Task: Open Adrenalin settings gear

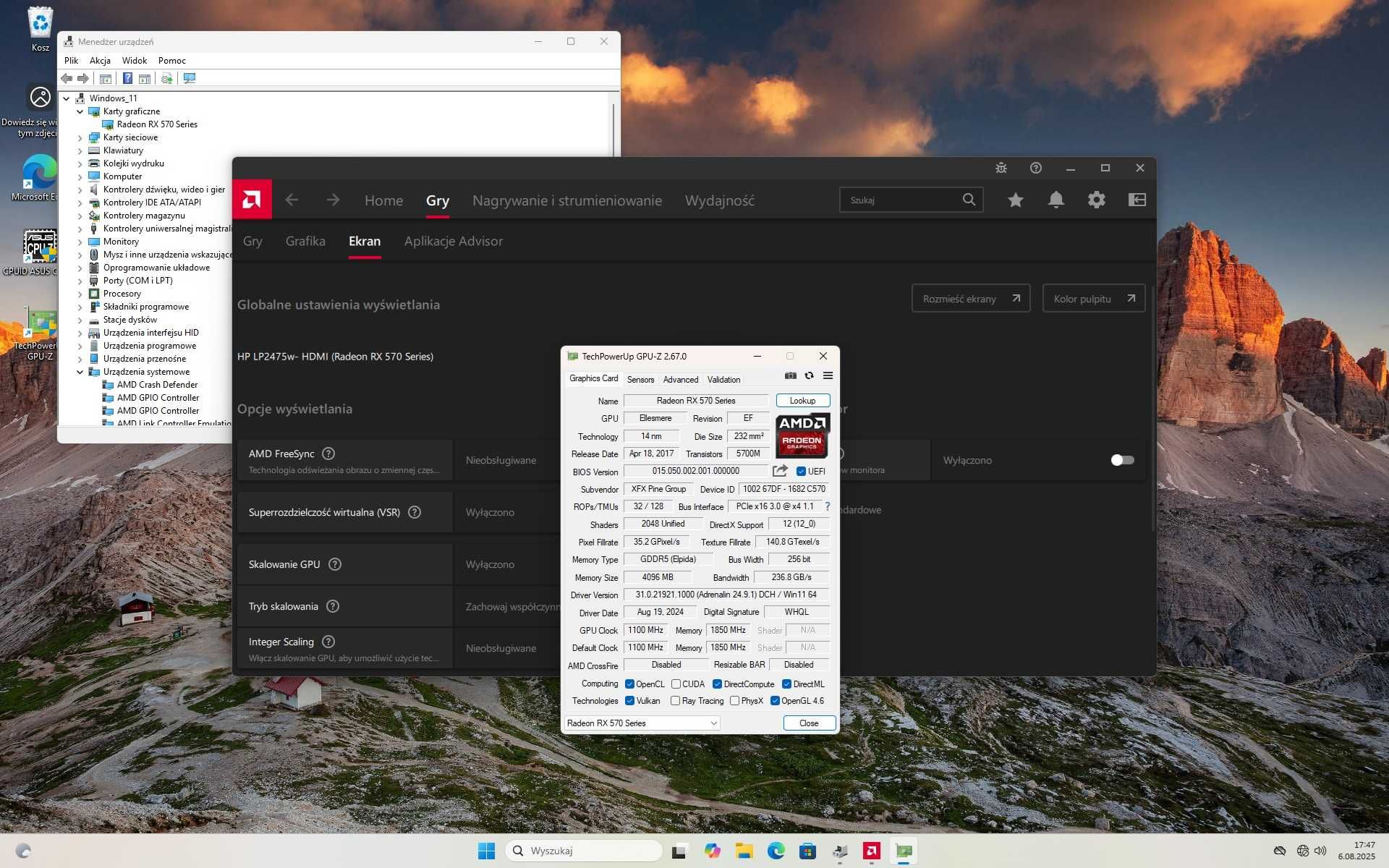Action: [x=1097, y=200]
